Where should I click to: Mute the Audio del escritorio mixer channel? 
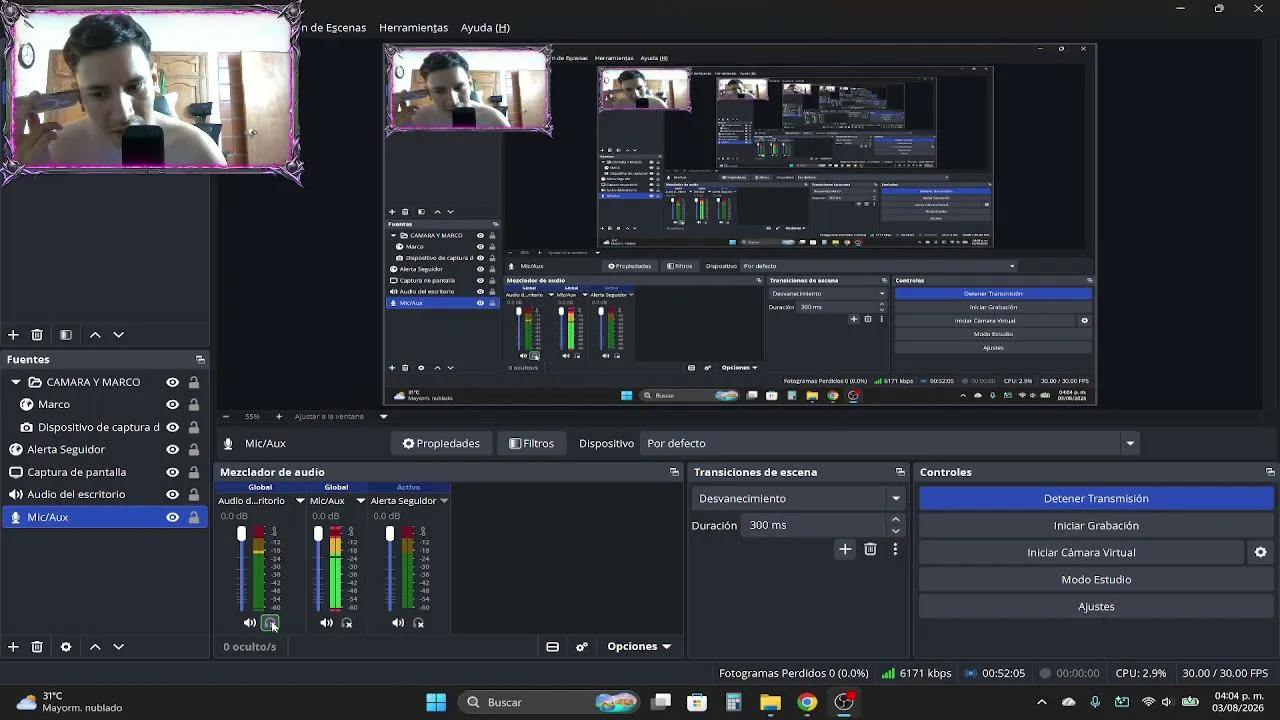pyautogui.click(x=250, y=623)
